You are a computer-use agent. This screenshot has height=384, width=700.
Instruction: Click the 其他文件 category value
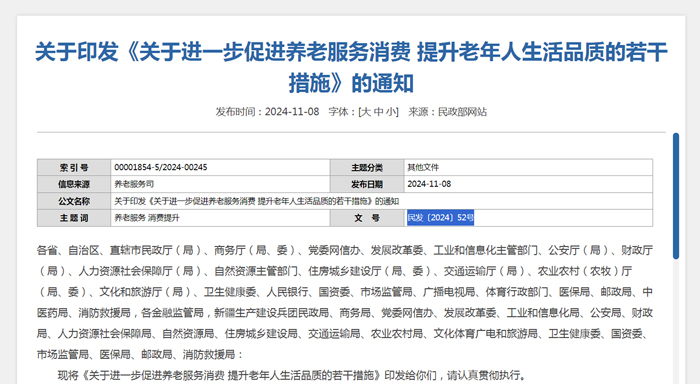(x=423, y=167)
